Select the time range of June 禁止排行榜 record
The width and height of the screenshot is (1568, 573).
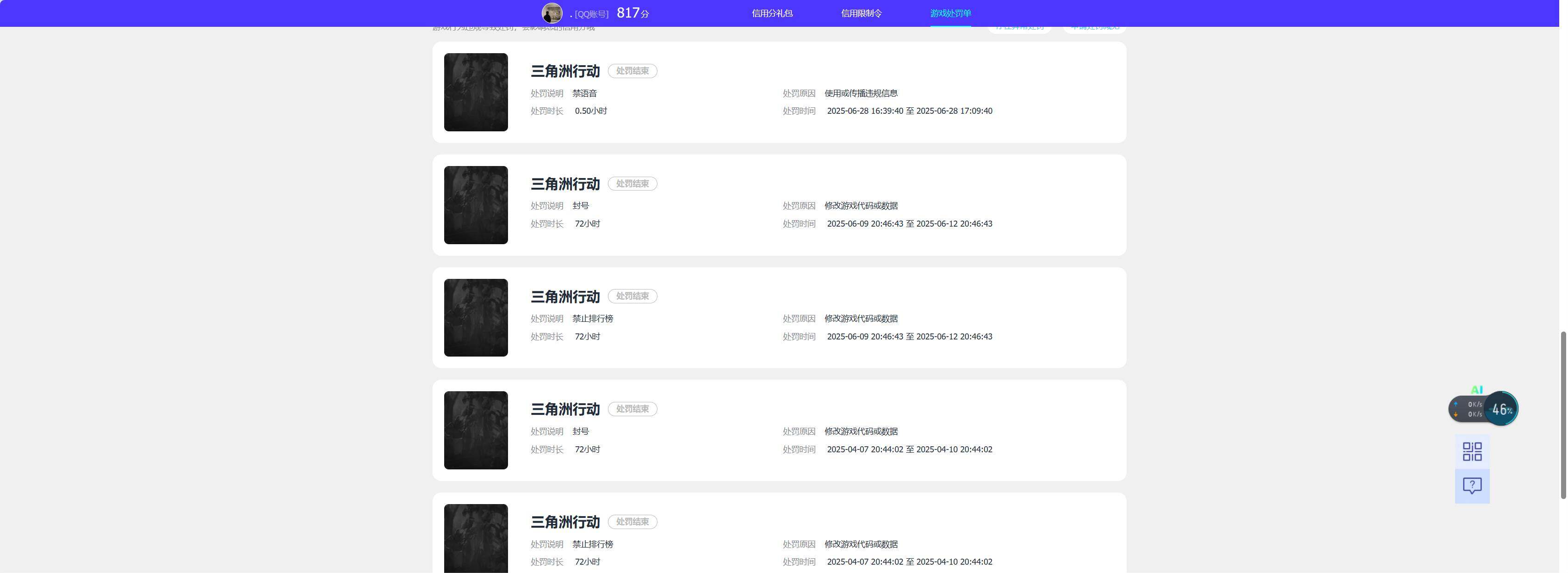(910, 336)
